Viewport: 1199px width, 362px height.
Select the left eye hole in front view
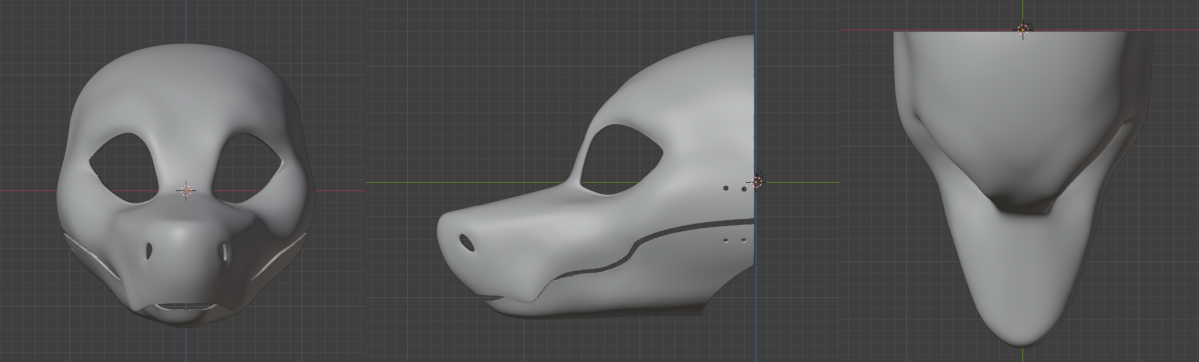point(125,168)
